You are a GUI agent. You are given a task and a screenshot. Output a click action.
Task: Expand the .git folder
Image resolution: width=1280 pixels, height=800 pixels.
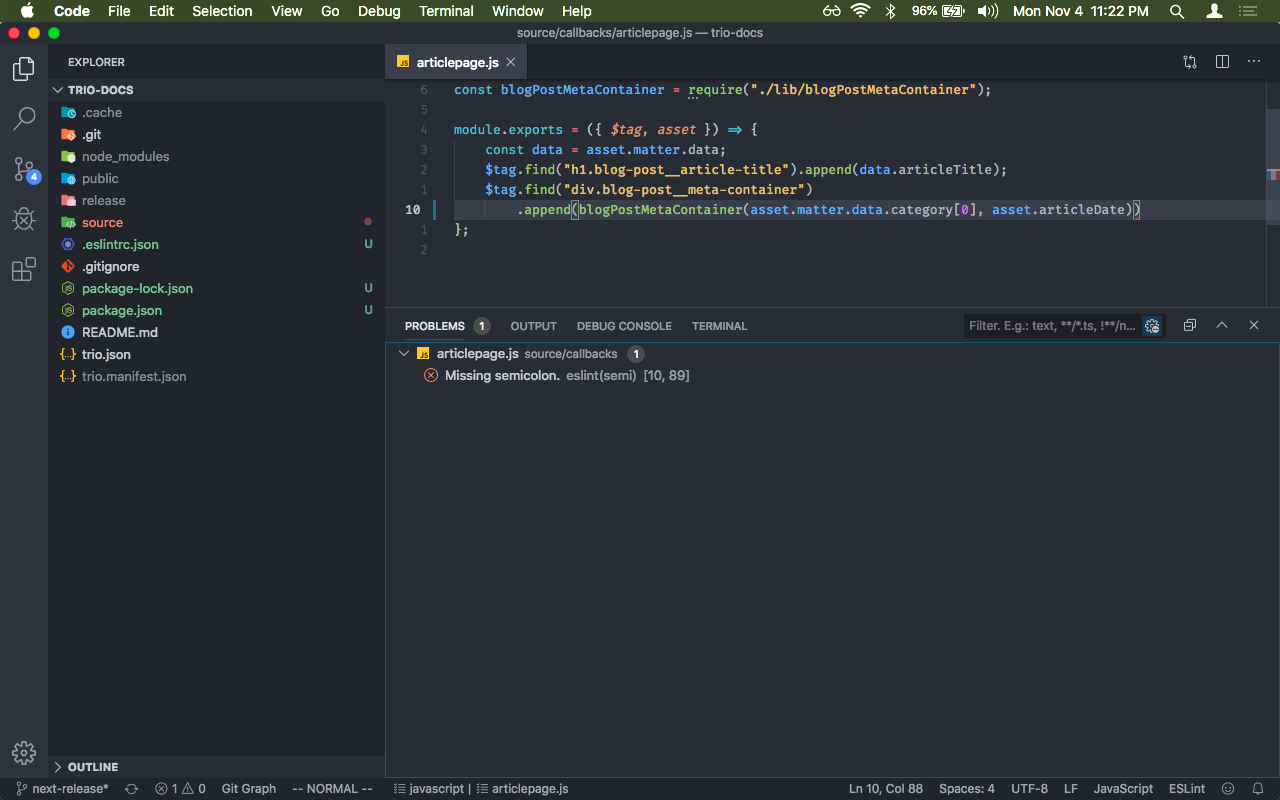[x=216, y=135]
